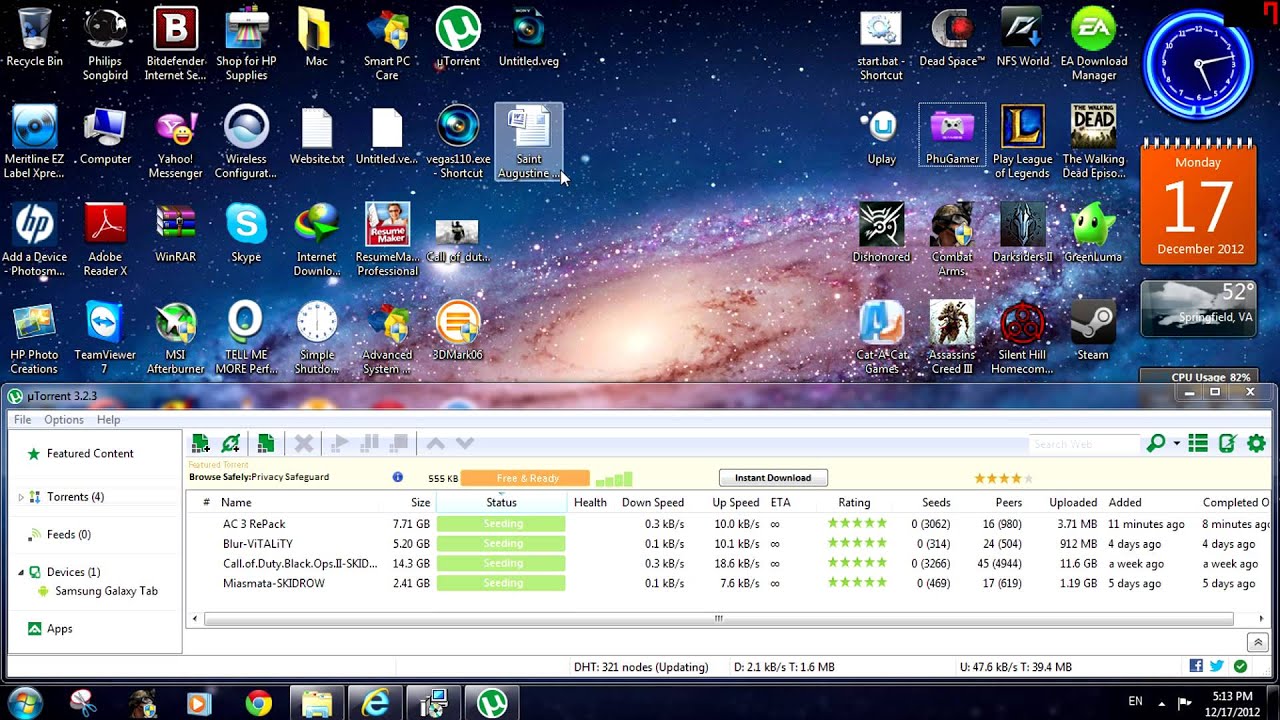Open Apps in the sidebar
The height and width of the screenshot is (720, 1280).
(60, 629)
